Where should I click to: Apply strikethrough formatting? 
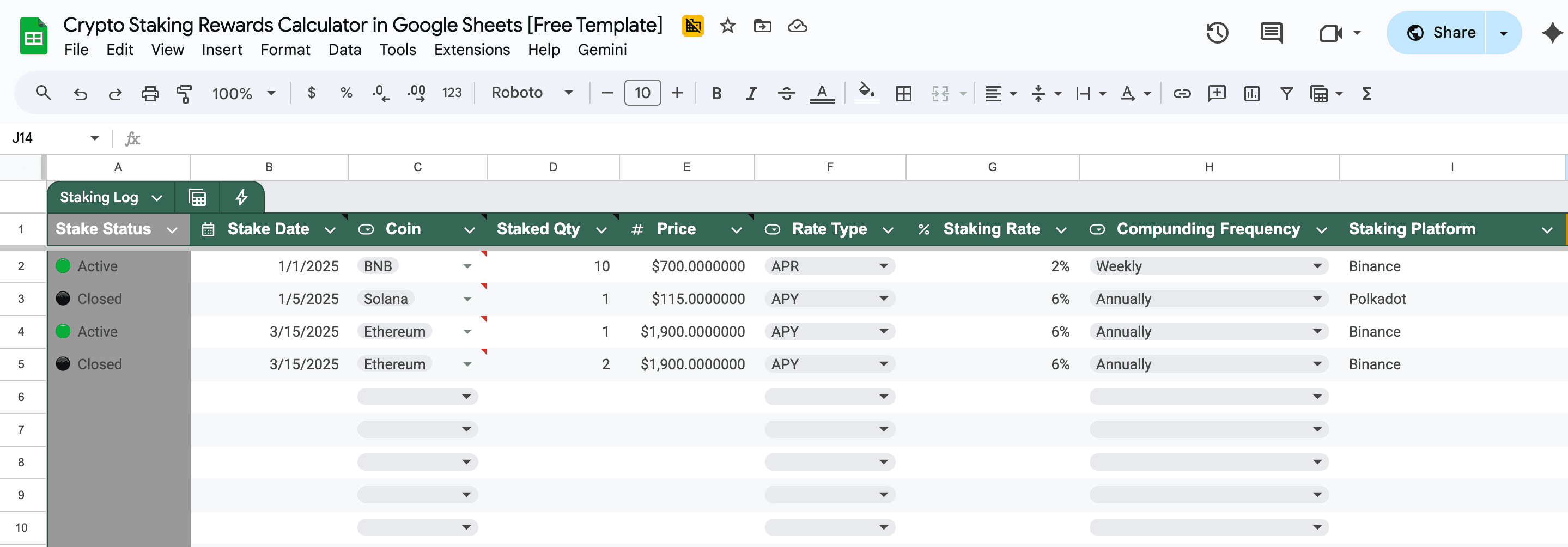pos(786,93)
